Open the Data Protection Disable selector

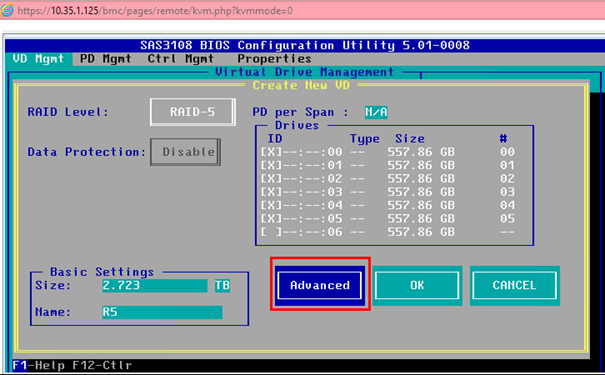[x=186, y=152]
